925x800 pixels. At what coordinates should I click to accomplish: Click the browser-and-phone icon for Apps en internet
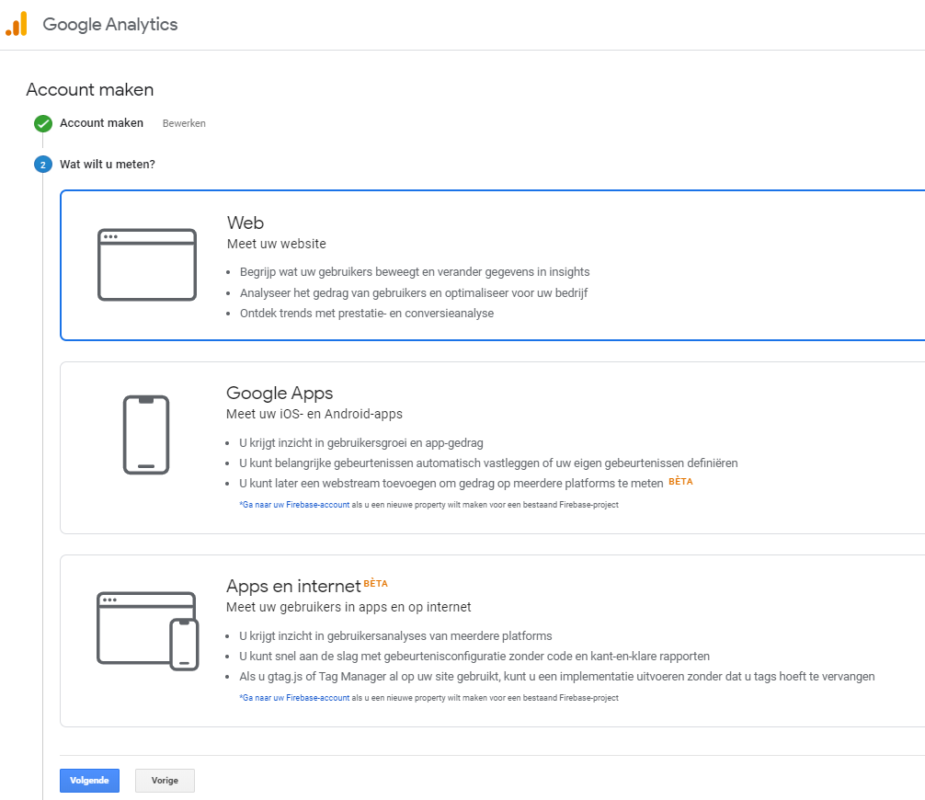(x=147, y=631)
